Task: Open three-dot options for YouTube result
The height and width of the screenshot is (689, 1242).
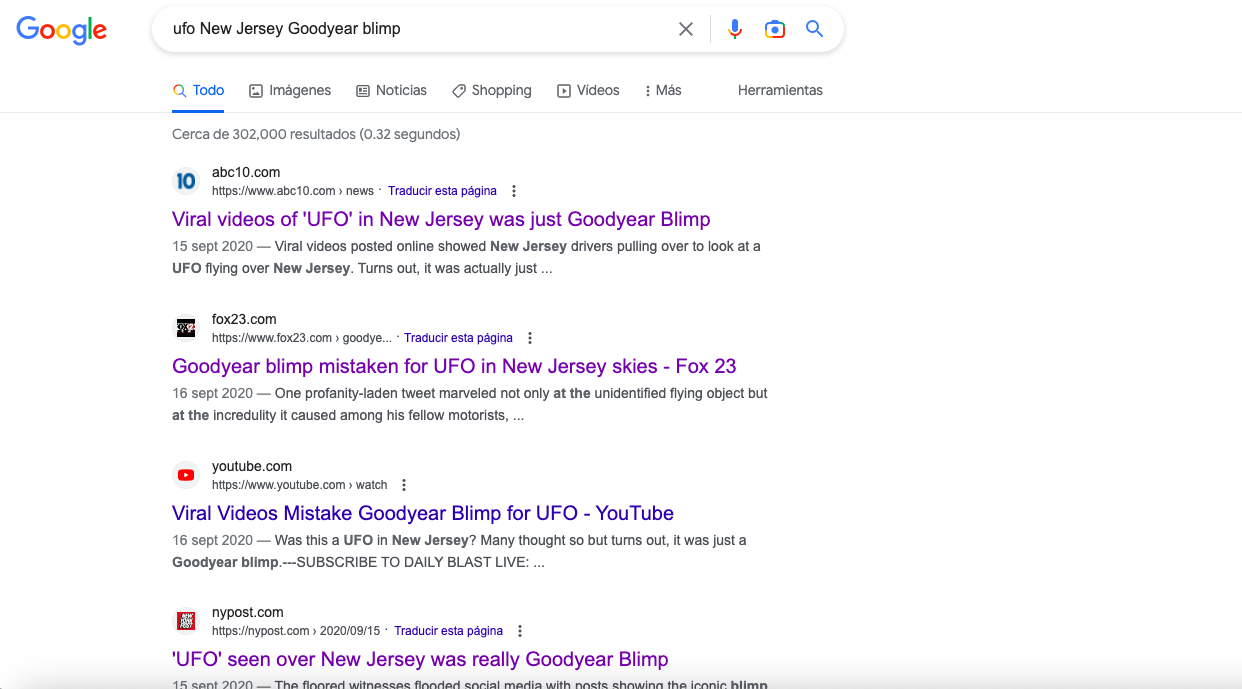Action: pos(404,485)
